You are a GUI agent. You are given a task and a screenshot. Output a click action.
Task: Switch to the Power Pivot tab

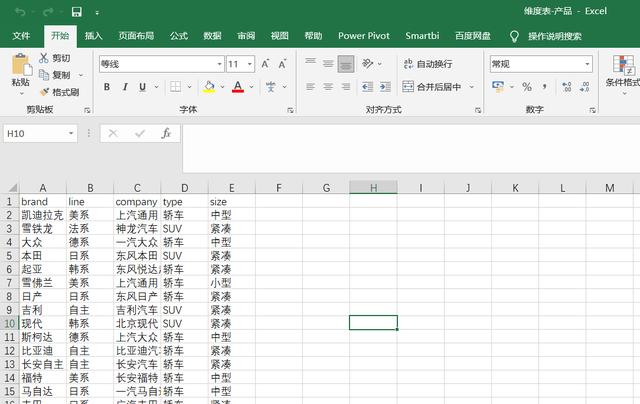pyautogui.click(x=364, y=36)
